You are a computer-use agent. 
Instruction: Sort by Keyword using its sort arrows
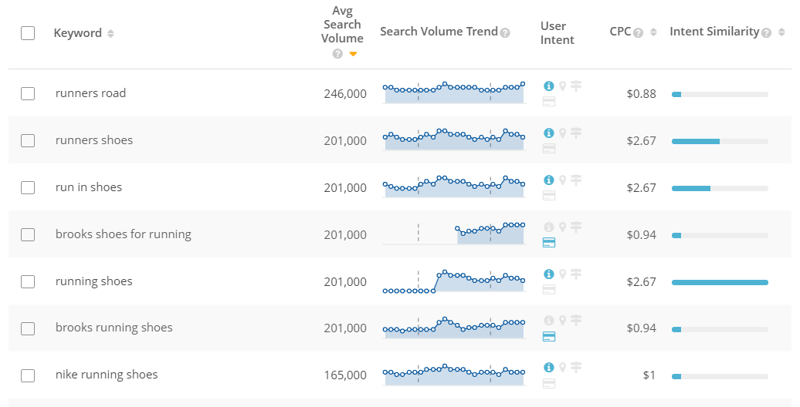click(x=110, y=33)
